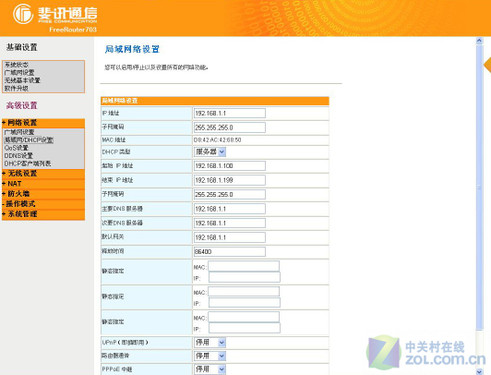Open DHCP客户端列表 in the sidebar

click(x=28, y=164)
